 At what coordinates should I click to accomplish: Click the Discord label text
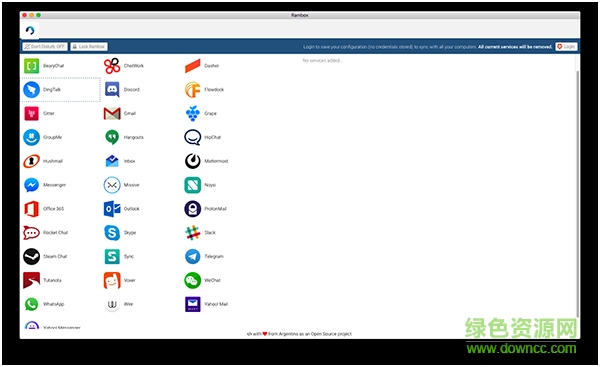132,90
